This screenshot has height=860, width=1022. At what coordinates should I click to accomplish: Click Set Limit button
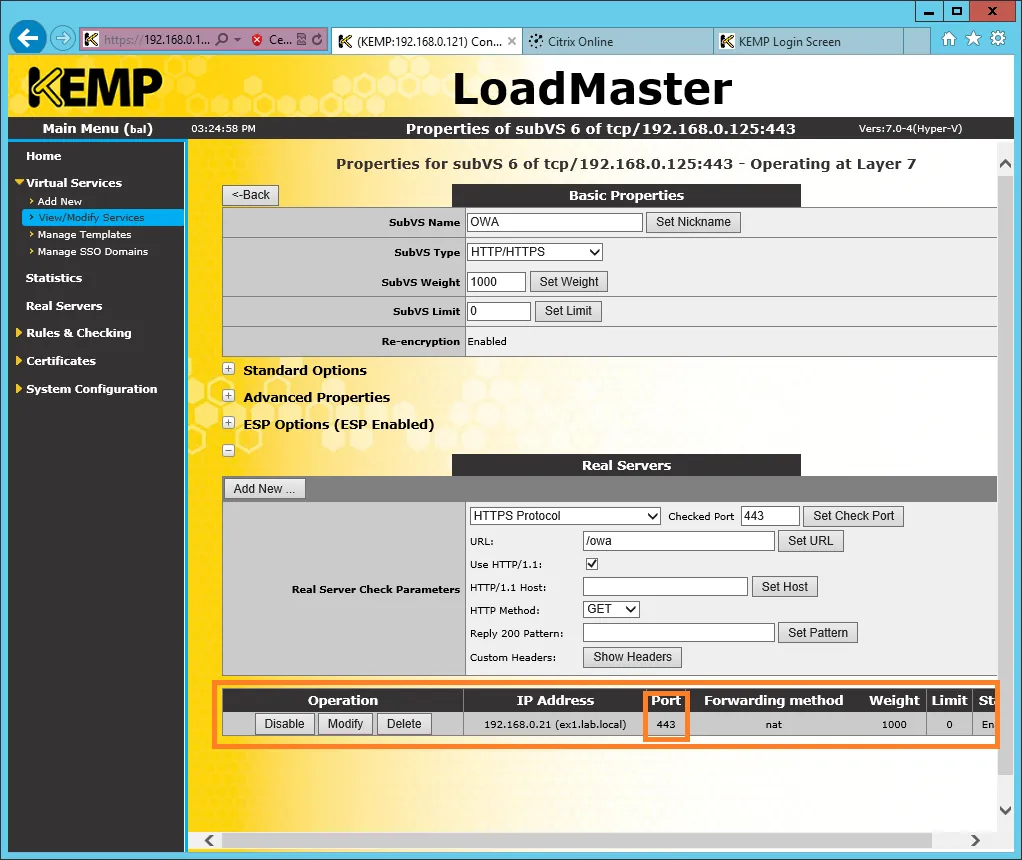[x=568, y=311]
